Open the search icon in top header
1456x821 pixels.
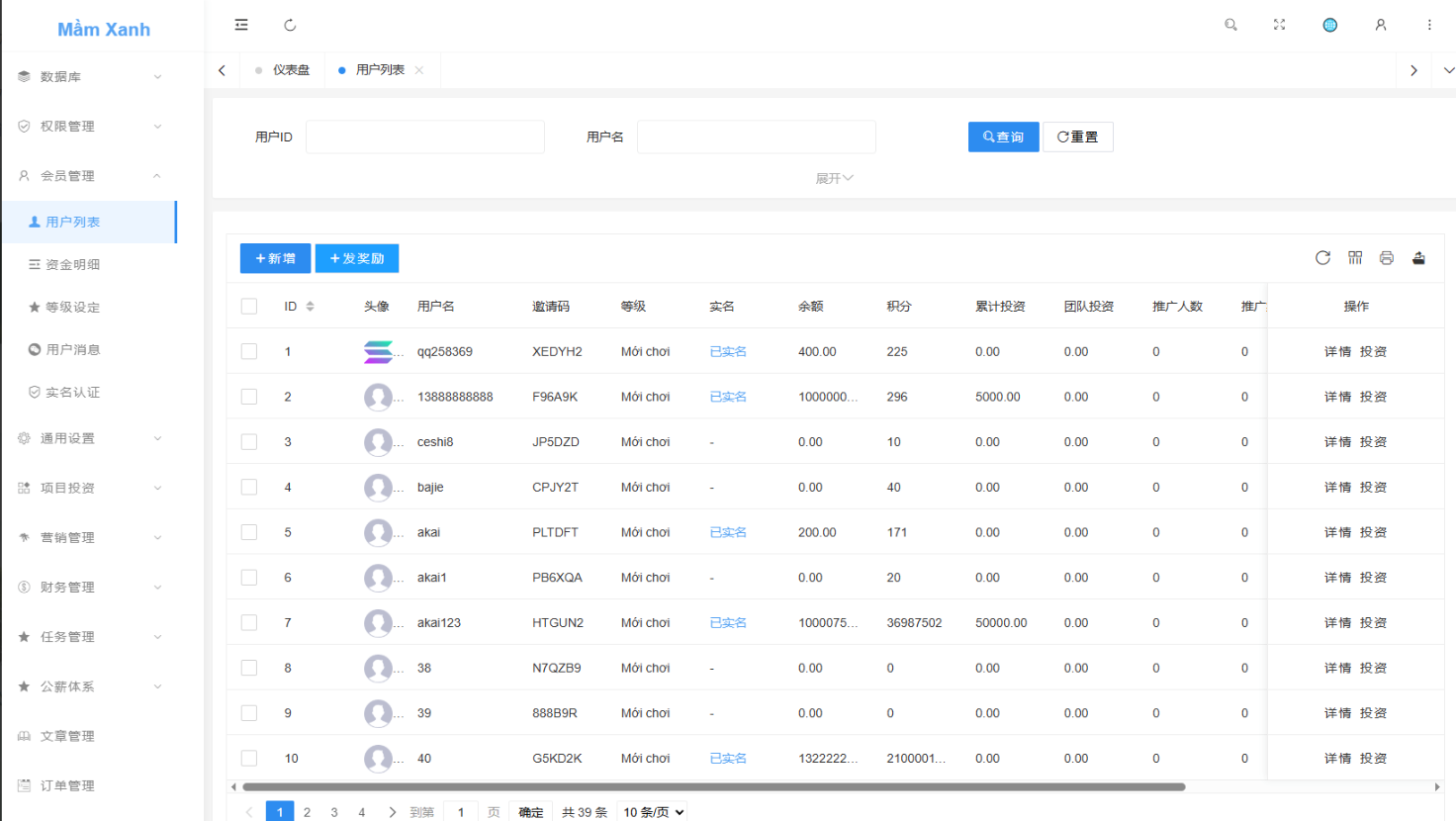point(1230,25)
